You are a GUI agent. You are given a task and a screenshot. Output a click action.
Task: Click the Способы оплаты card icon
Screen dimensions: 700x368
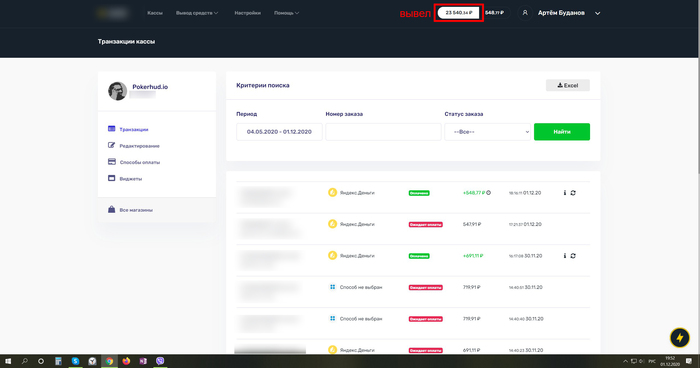[x=112, y=162]
